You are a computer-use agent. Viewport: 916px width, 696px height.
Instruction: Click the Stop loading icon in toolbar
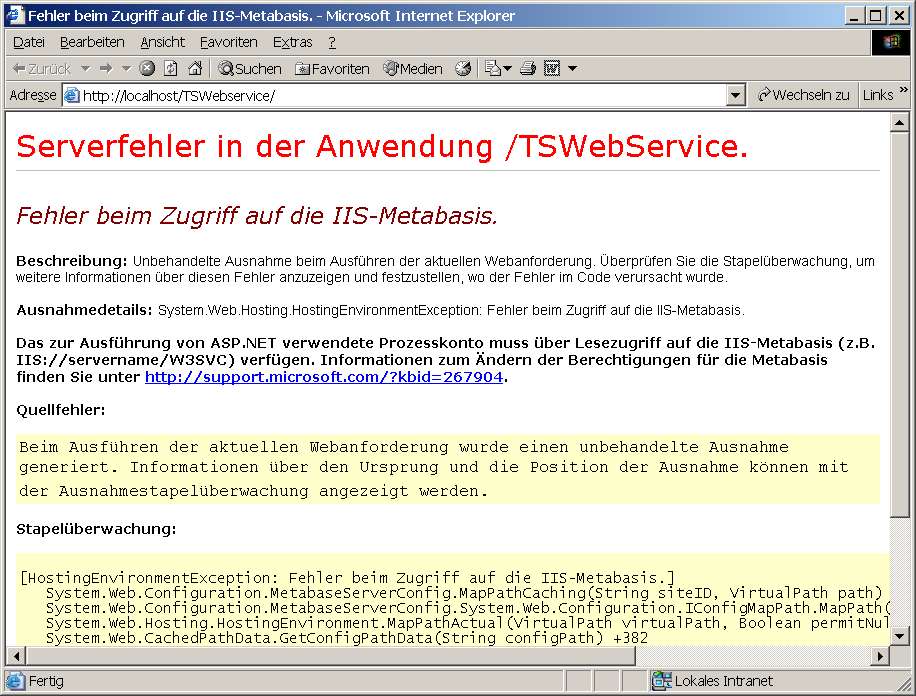[147, 68]
